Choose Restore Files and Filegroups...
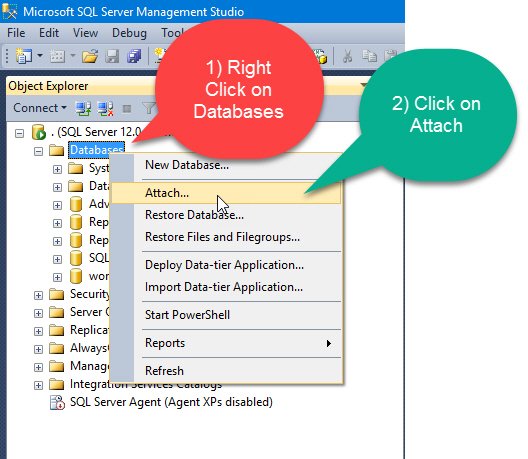 coord(226,237)
